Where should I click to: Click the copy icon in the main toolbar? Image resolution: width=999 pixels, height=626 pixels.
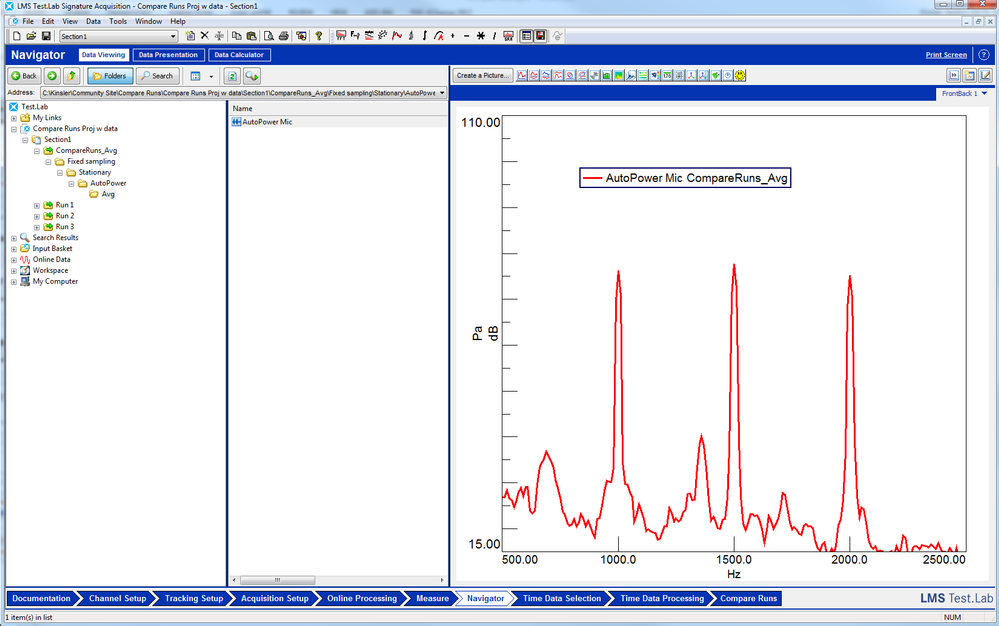[x=236, y=36]
